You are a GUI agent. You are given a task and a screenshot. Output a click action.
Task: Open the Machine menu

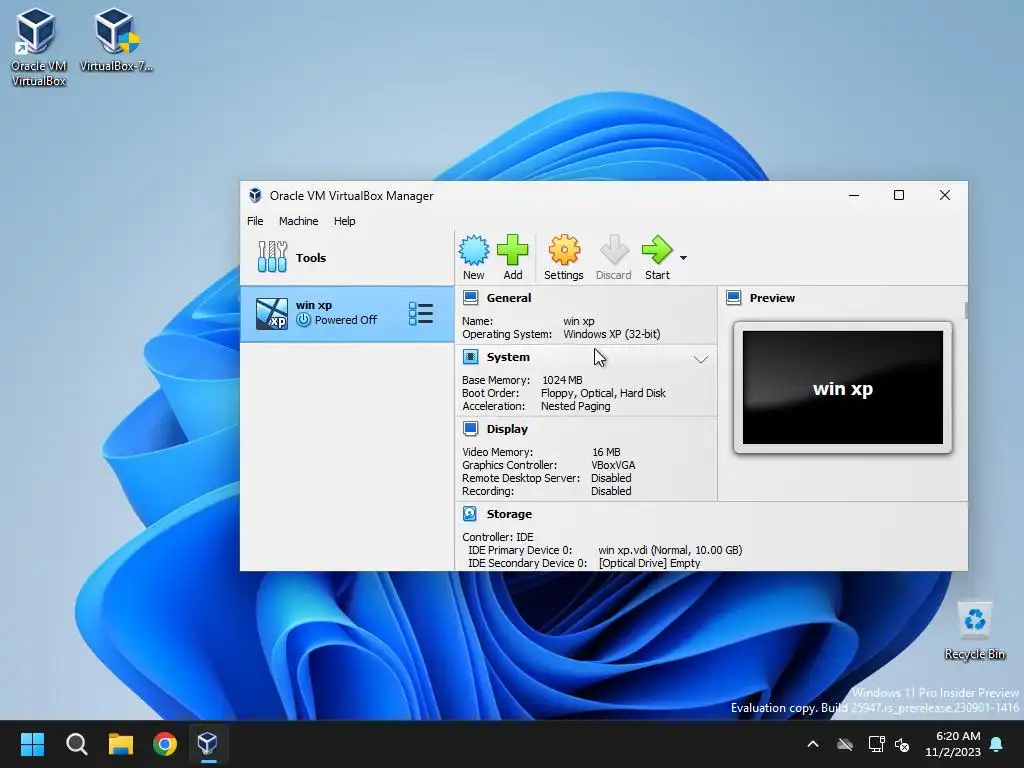pos(298,221)
